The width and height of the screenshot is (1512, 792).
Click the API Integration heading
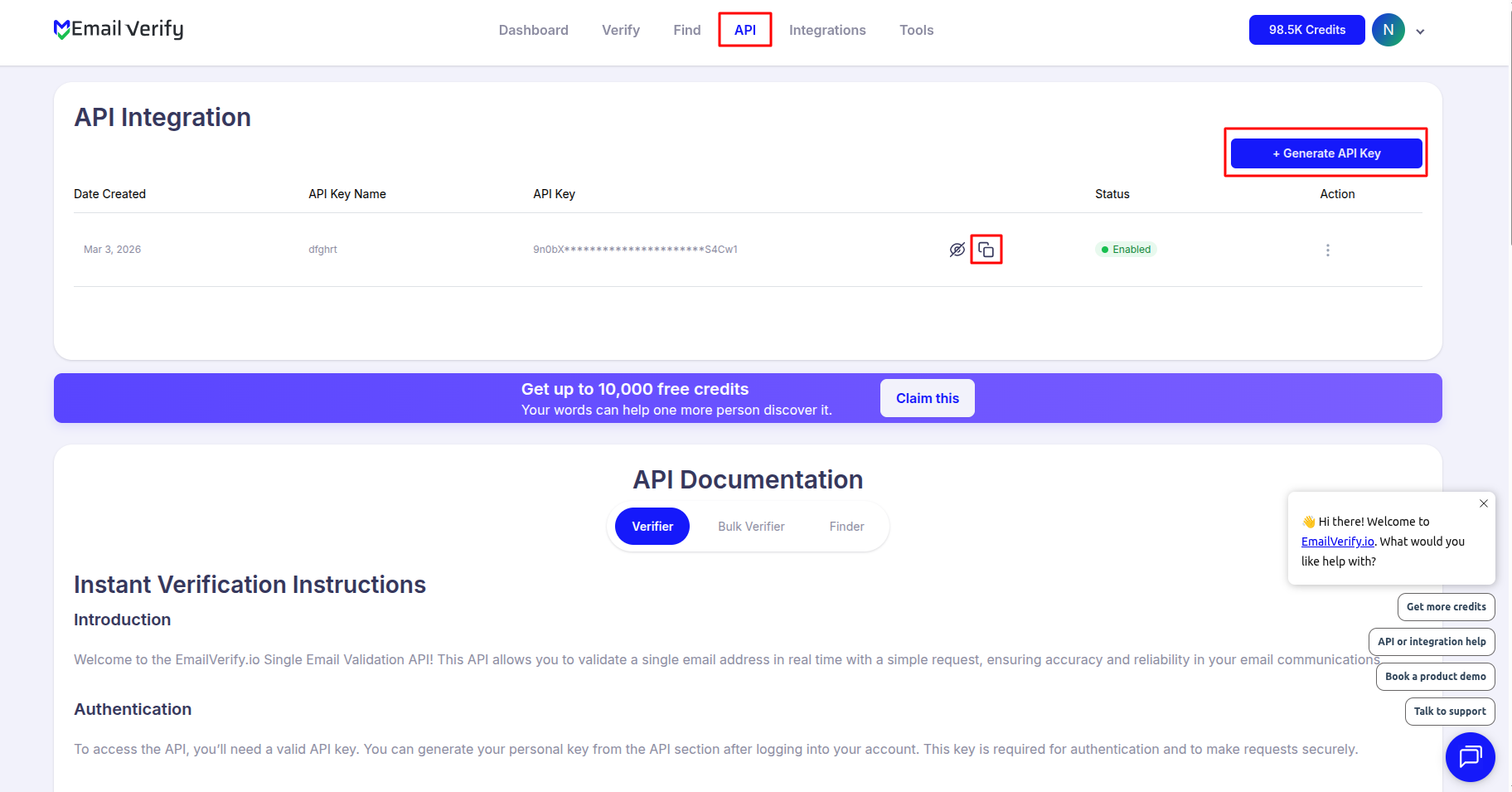(162, 118)
